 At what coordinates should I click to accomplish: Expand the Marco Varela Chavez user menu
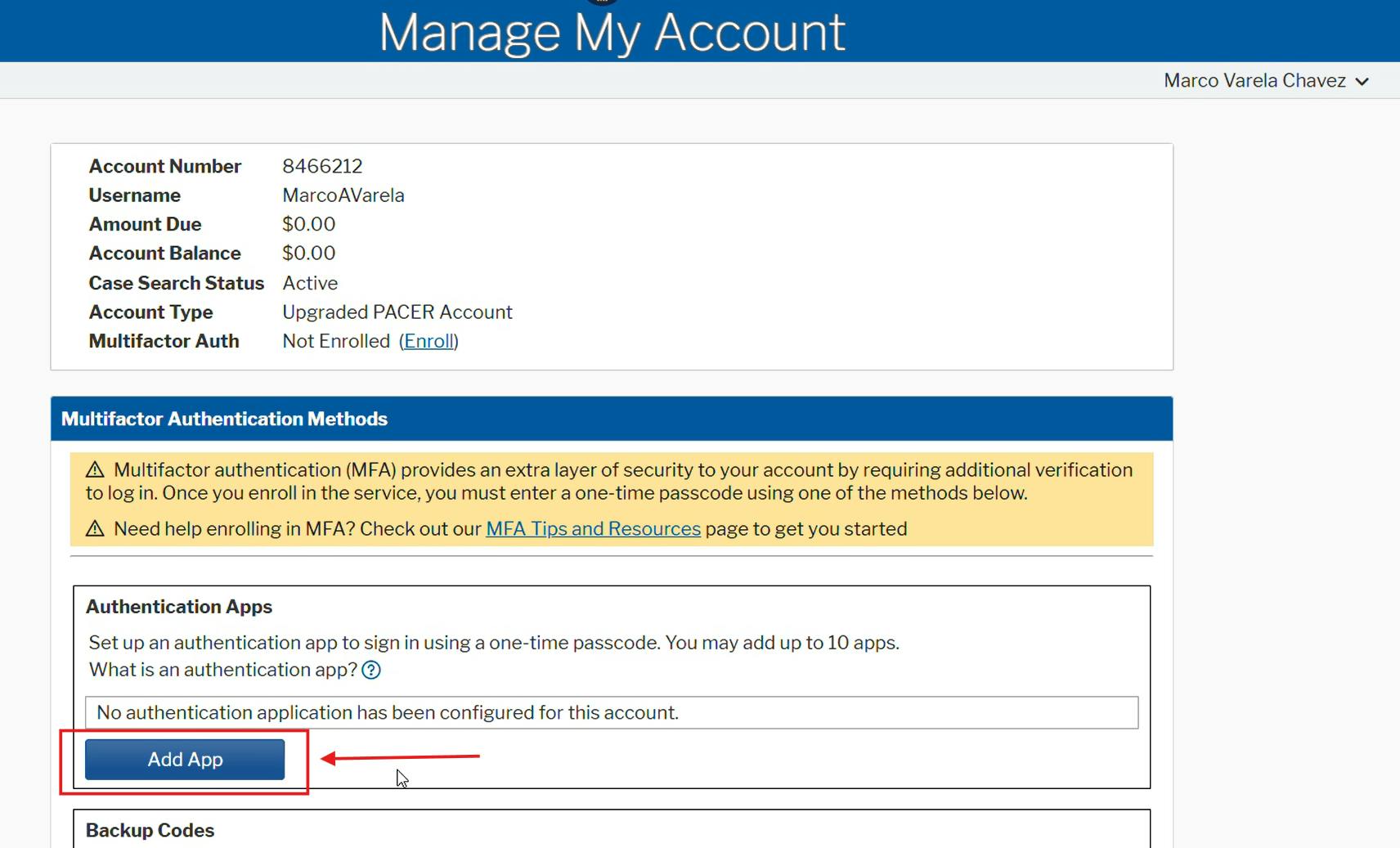click(1266, 81)
